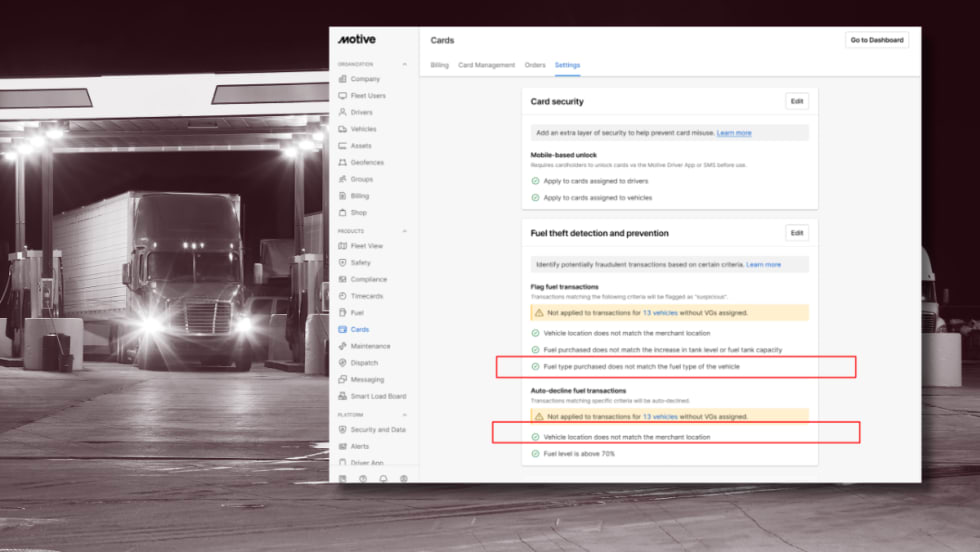Viewport: 980px width, 552px height.
Task: Click the Go to Dashboard button
Action: pos(876,40)
